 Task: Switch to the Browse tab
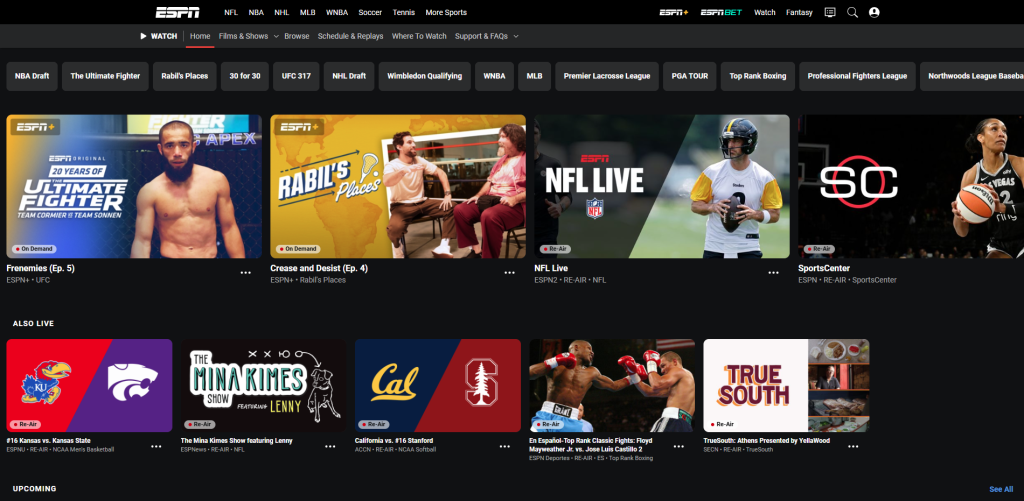point(296,36)
